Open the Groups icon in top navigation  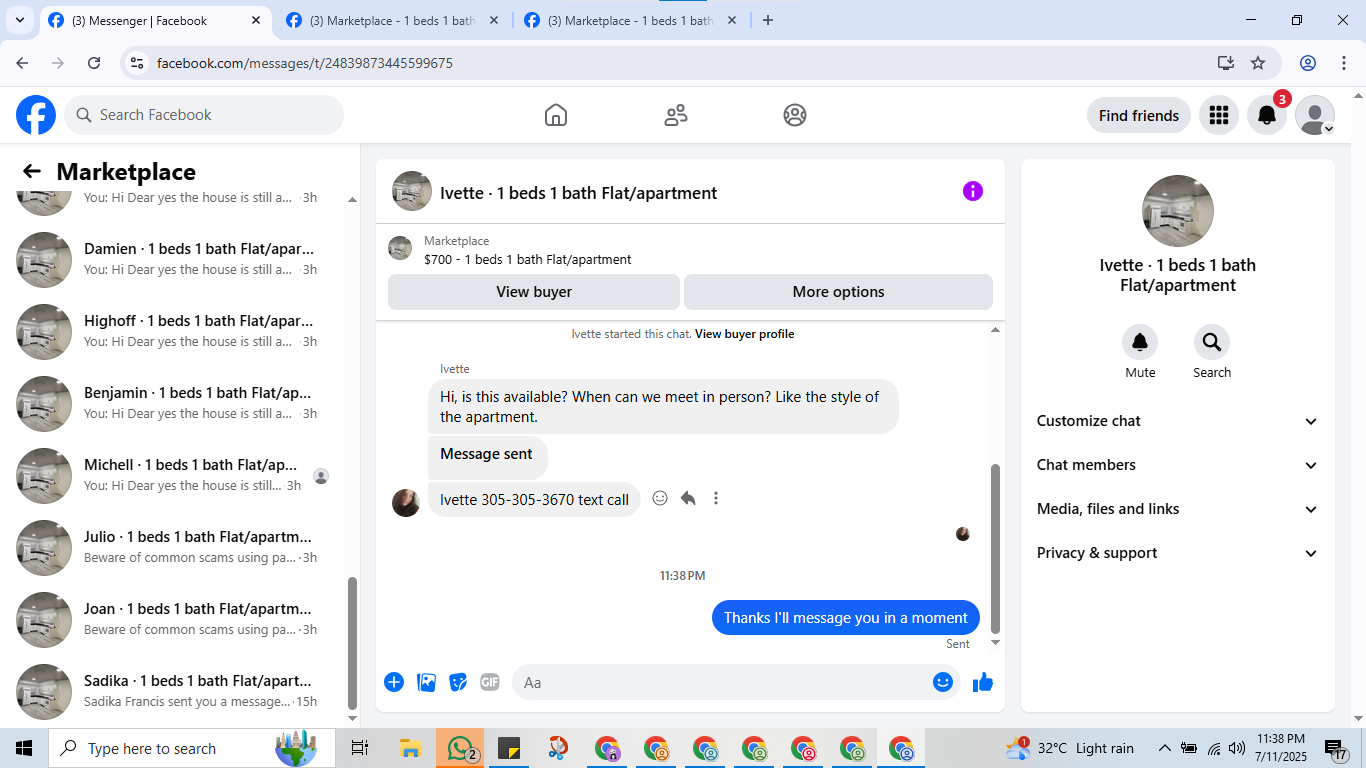tap(795, 115)
